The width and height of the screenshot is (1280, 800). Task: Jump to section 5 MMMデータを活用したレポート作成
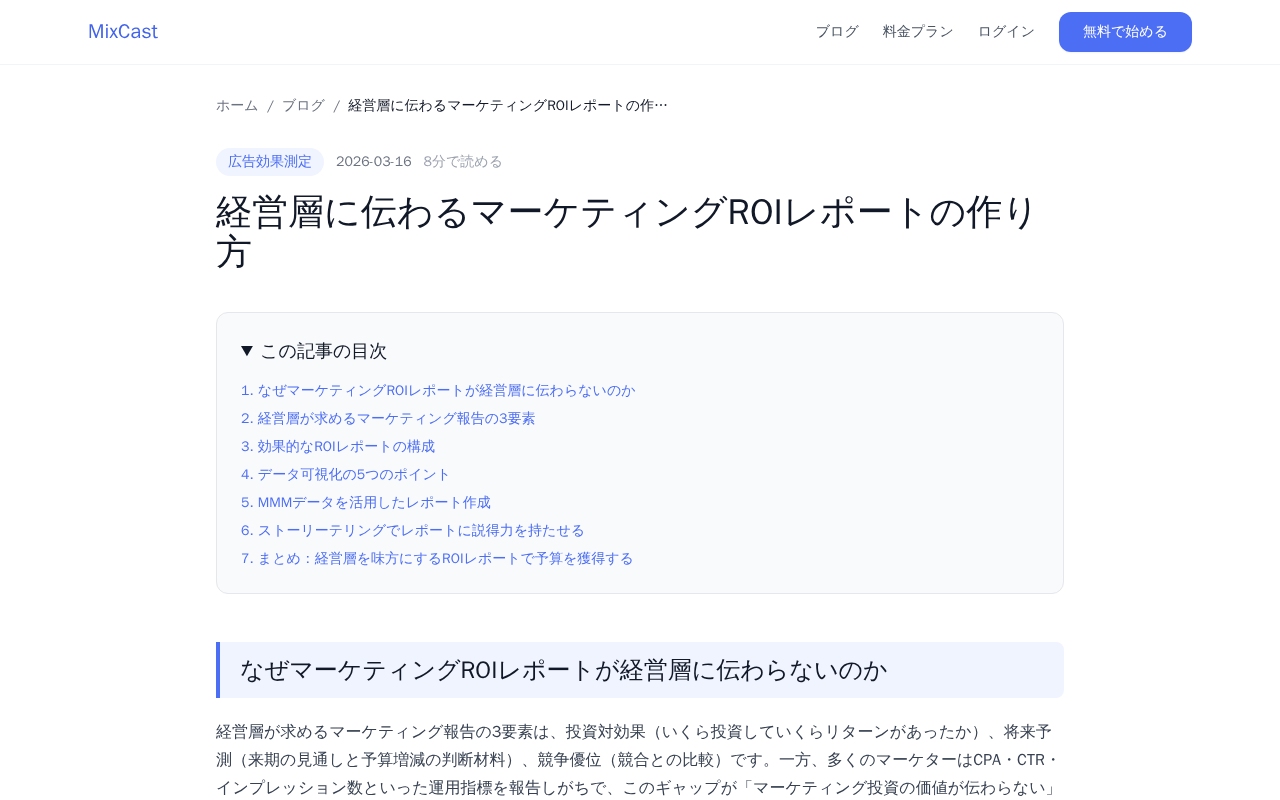click(x=366, y=502)
